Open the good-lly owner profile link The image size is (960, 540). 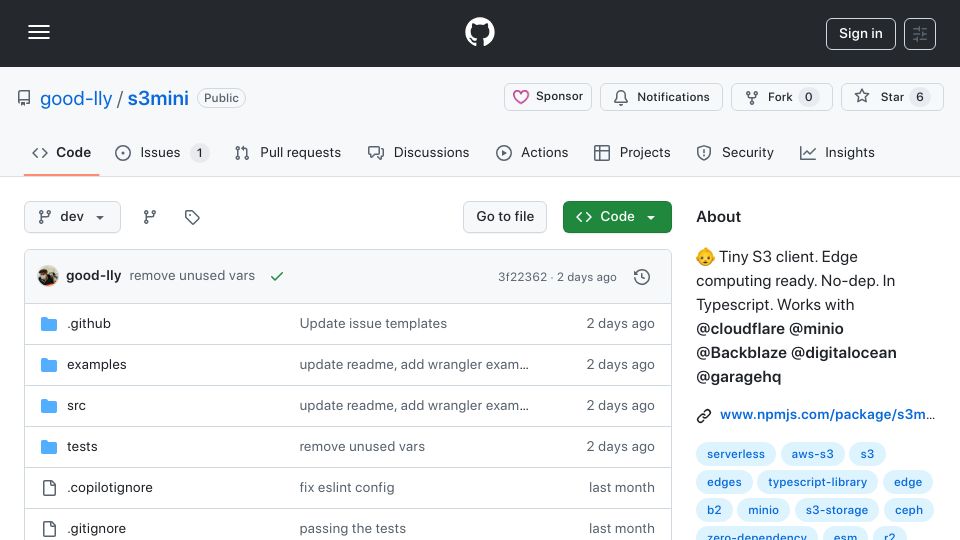pyautogui.click(x=76, y=98)
